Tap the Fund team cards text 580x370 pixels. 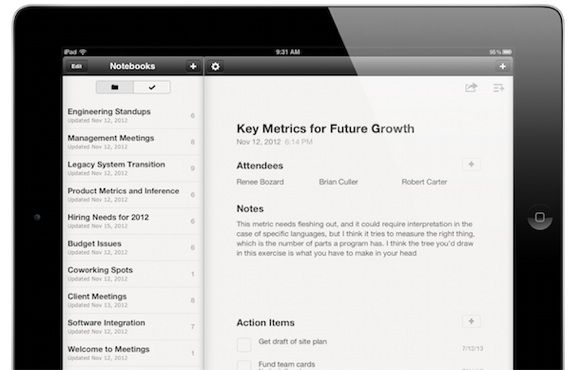[x=287, y=364]
